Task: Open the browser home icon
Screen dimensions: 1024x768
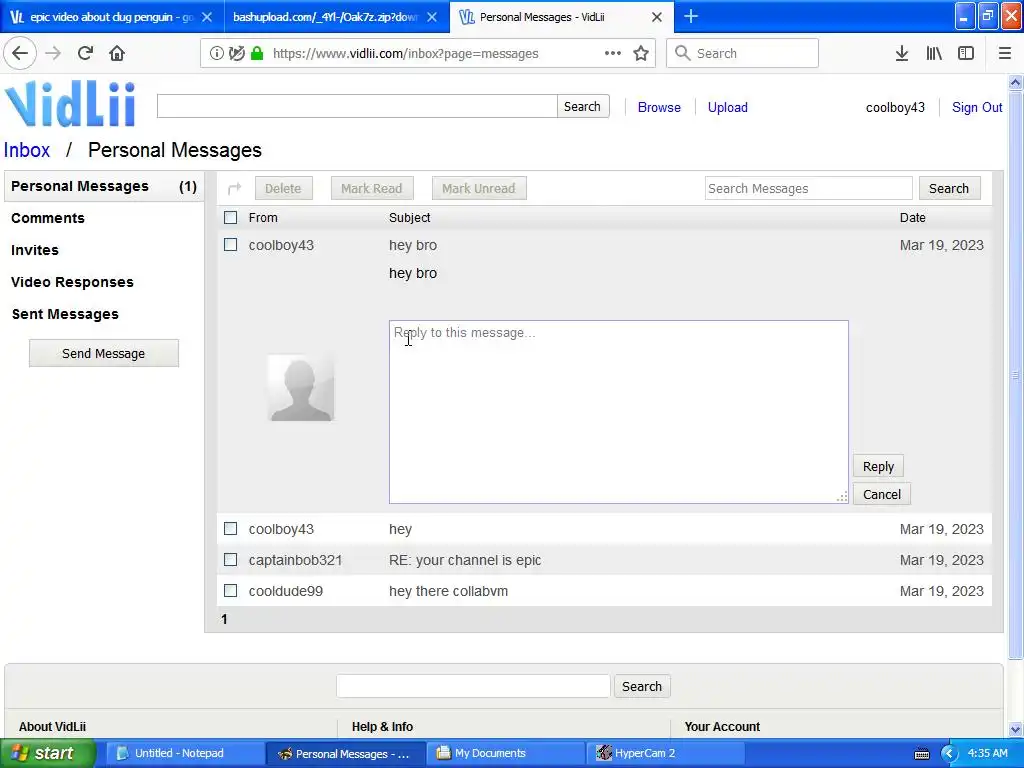Action: pyautogui.click(x=117, y=53)
